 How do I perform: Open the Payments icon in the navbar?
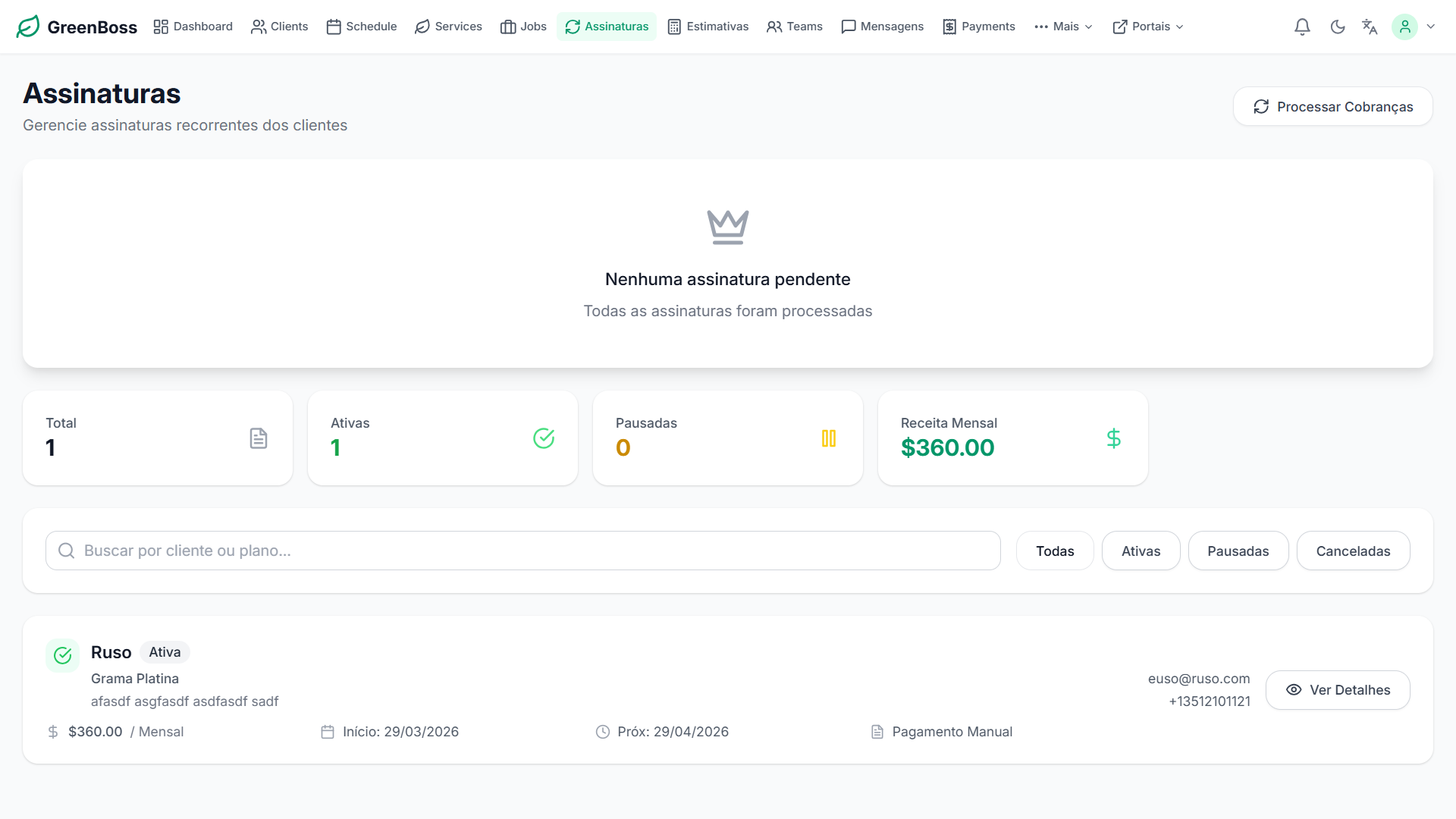tap(948, 27)
